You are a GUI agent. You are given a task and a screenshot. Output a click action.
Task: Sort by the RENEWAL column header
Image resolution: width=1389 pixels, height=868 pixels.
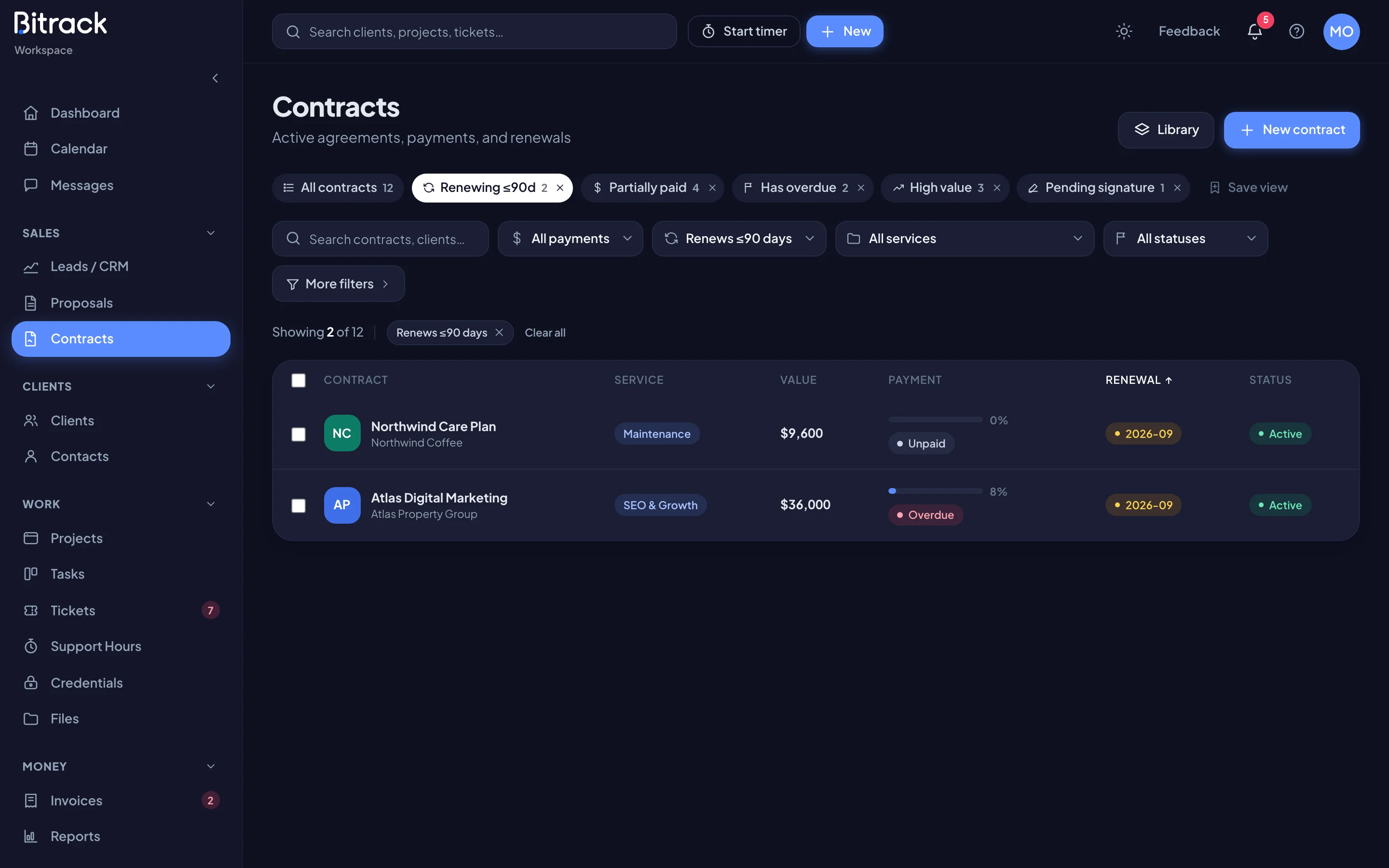(1138, 380)
